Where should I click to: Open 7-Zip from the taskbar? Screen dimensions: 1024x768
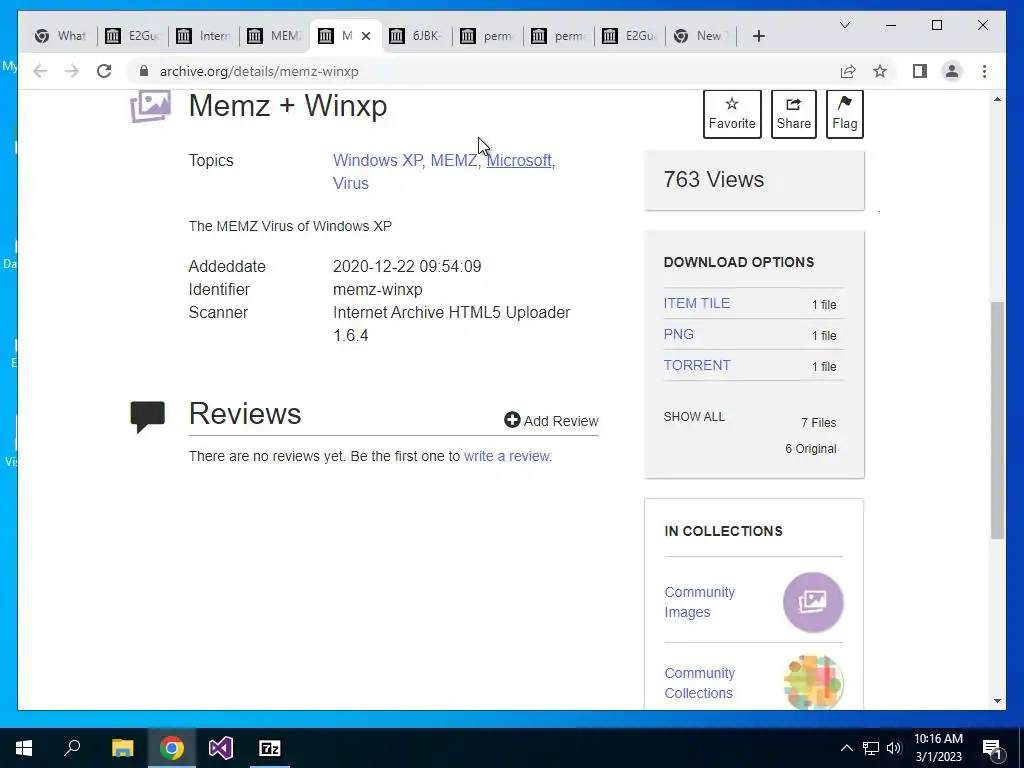pos(270,748)
